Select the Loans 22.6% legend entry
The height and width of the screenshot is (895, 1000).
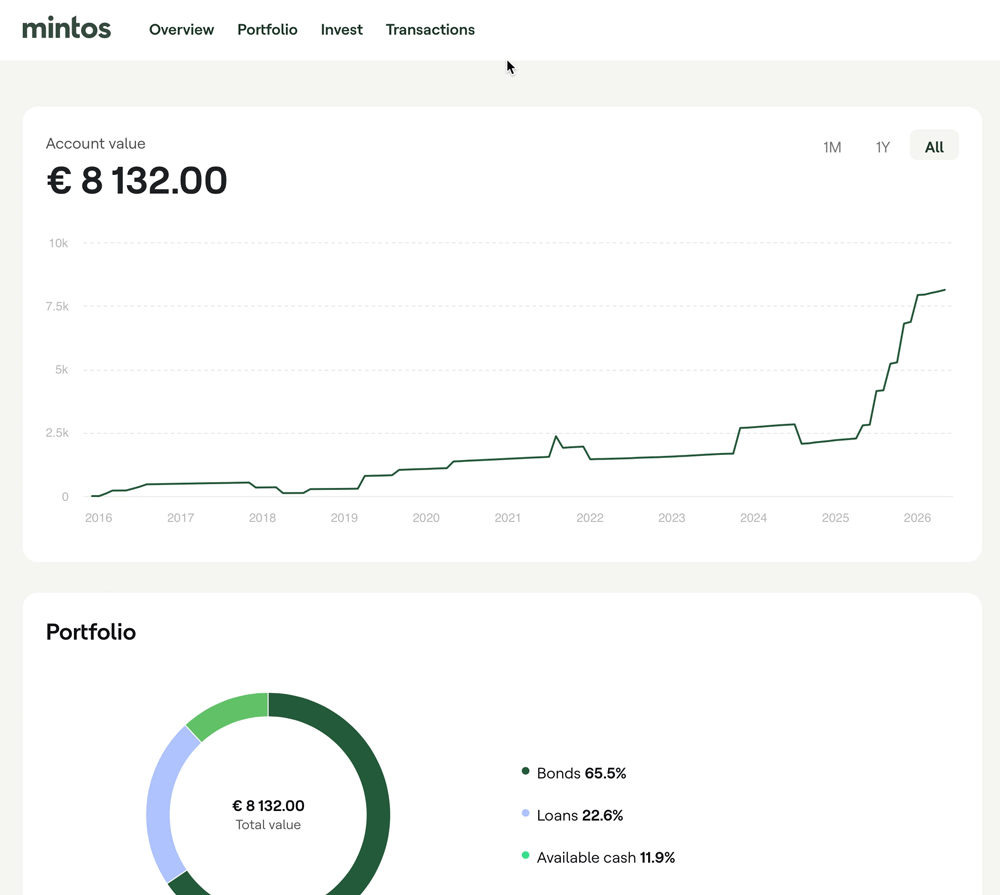[572, 815]
